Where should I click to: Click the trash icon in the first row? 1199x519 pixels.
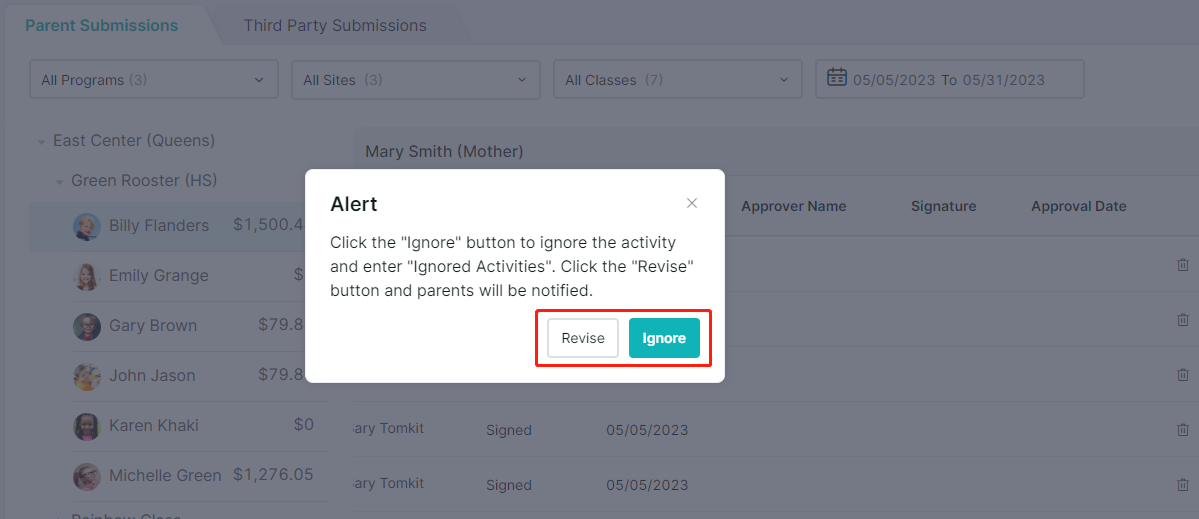(x=1182, y=264)
